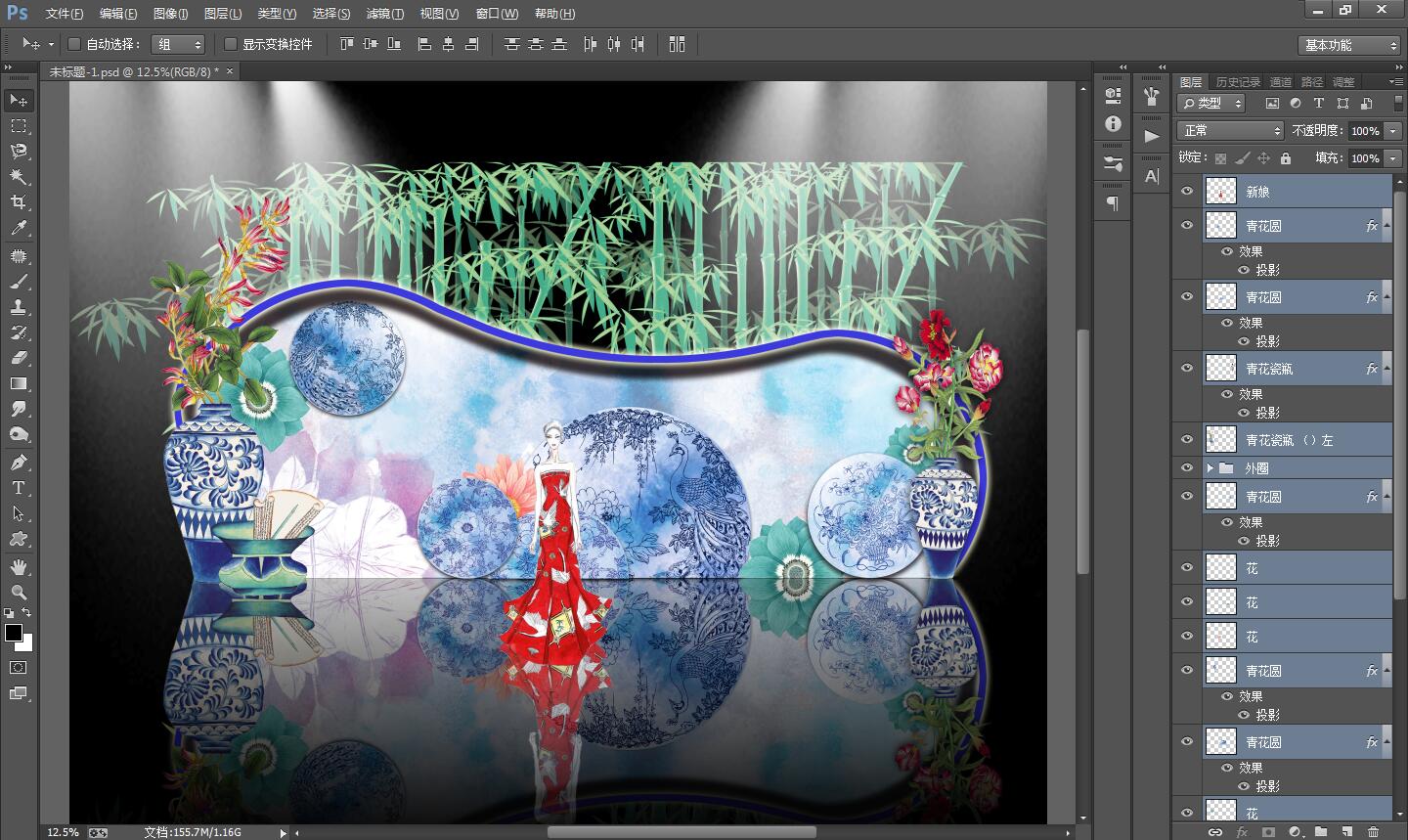Click the foreground color swatch
Screen dimensions: 1408x840
pyautogui.click(x=14, y=633)
